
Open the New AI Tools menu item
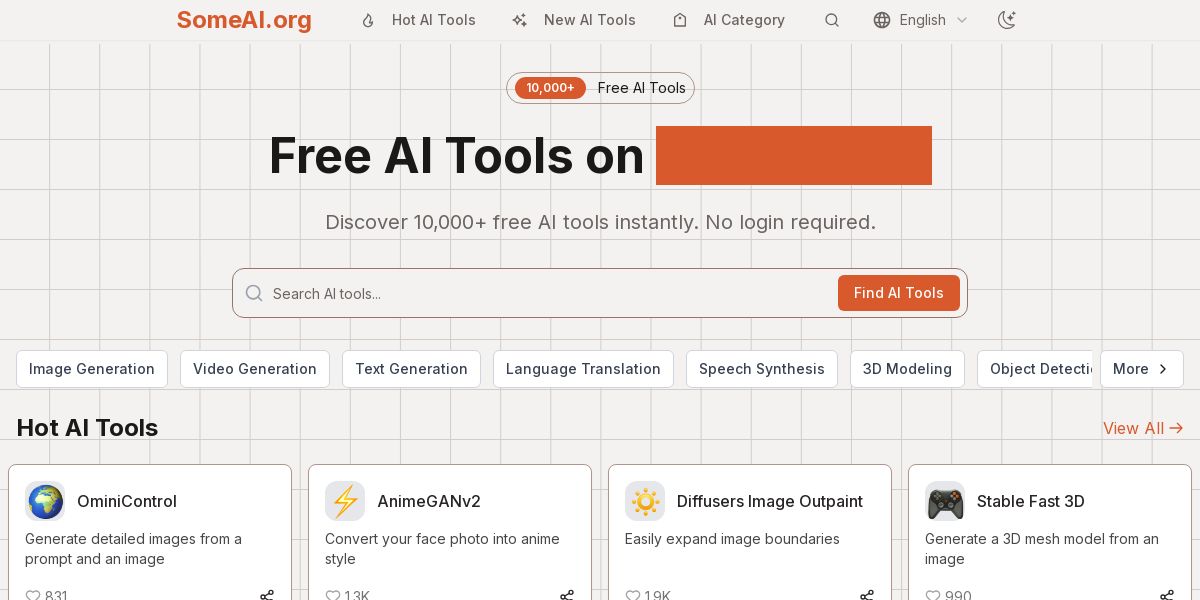pyautogui.click(x=590, y=20)
